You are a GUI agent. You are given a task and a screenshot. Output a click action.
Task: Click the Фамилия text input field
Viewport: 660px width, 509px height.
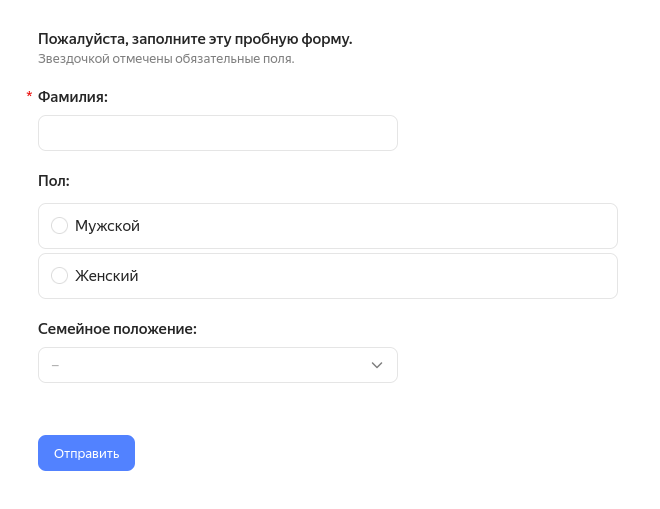217,133
